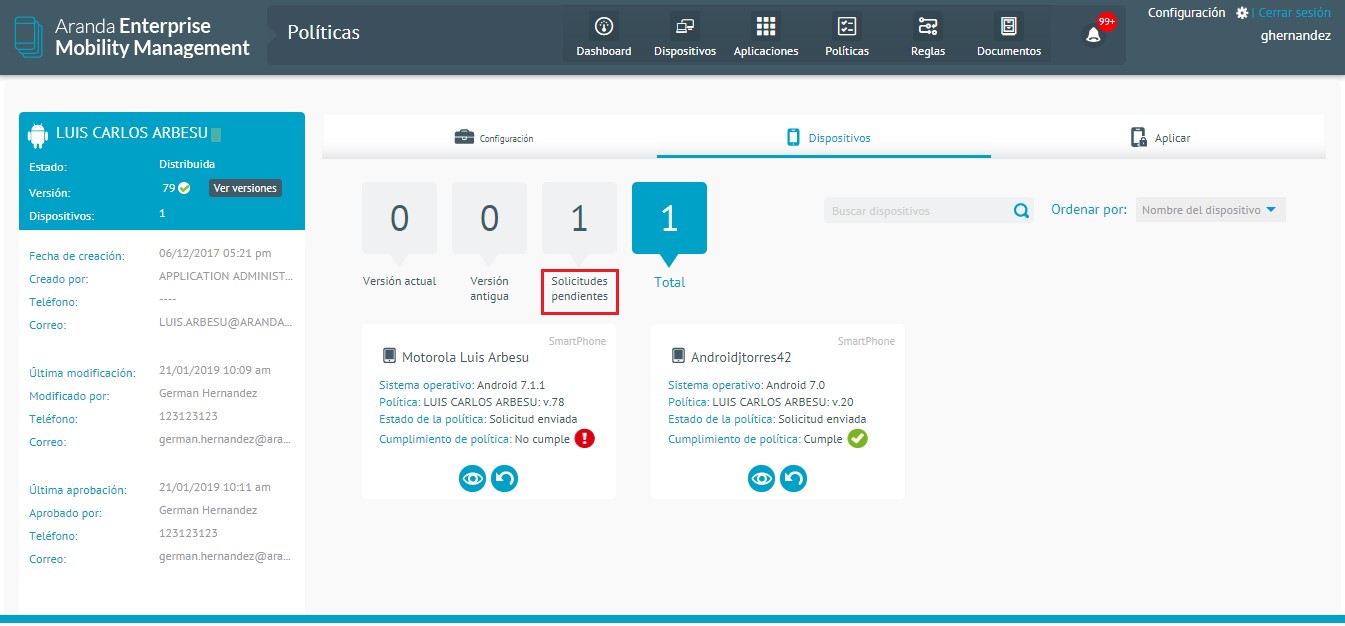Open Aplicaciones grid icon
Screen dimensions: 1345x626
tap(766, 27)
